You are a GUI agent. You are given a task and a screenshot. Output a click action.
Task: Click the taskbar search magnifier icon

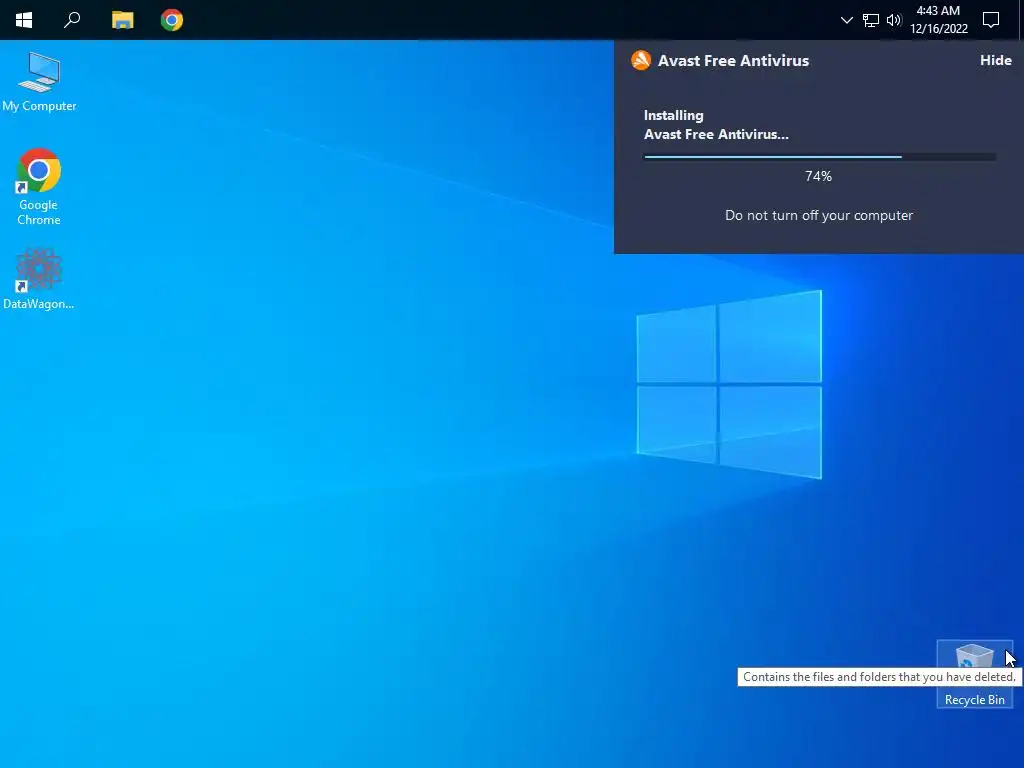coord(72,20)
